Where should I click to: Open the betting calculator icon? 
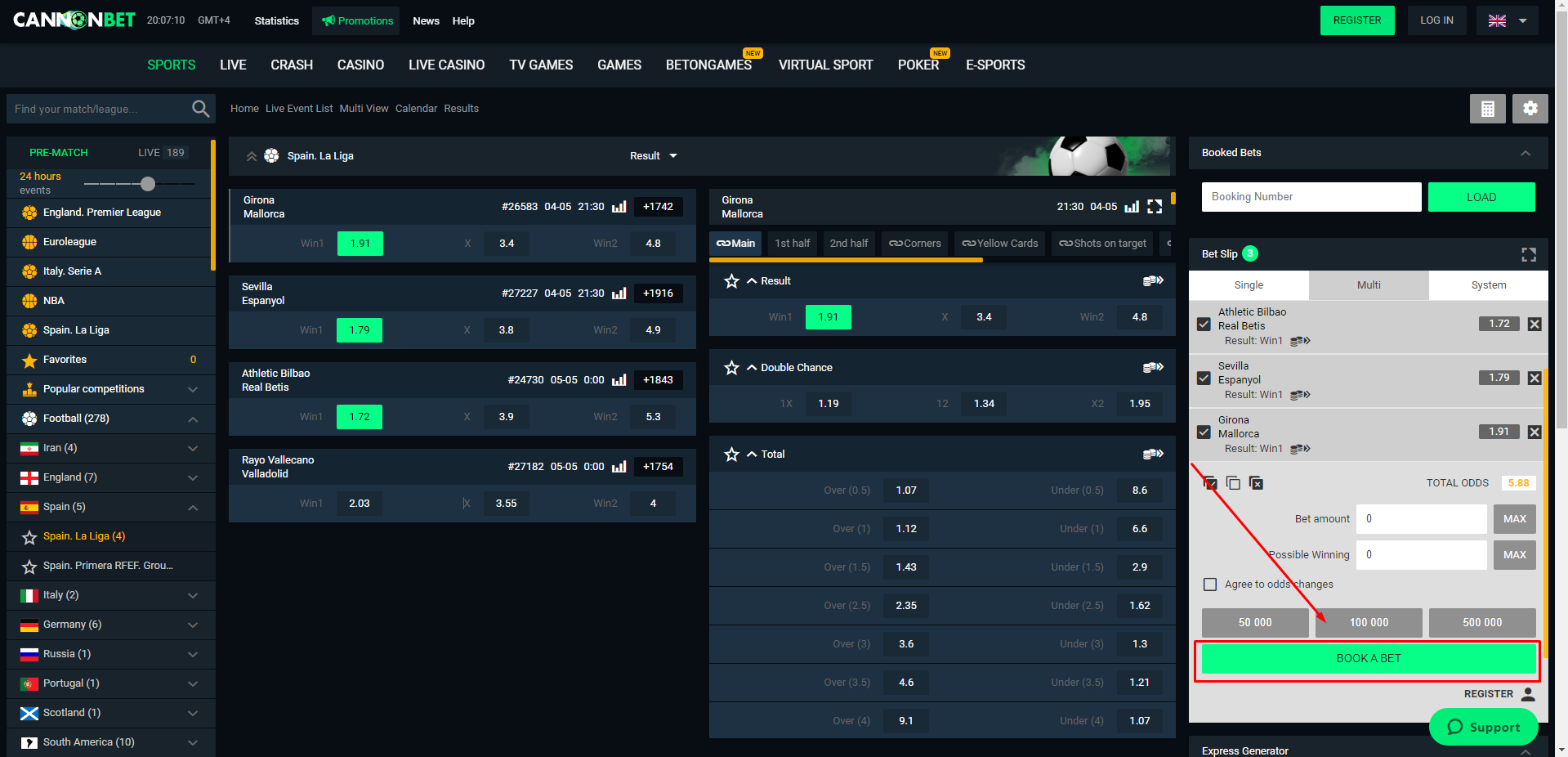(x=1487, y=108)
